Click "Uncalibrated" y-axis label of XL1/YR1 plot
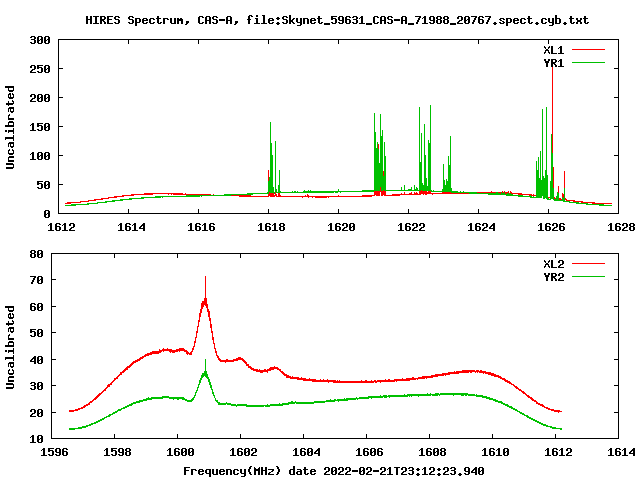Image resolution: width=640 pixels, height=480 pixels. (10, 127)
